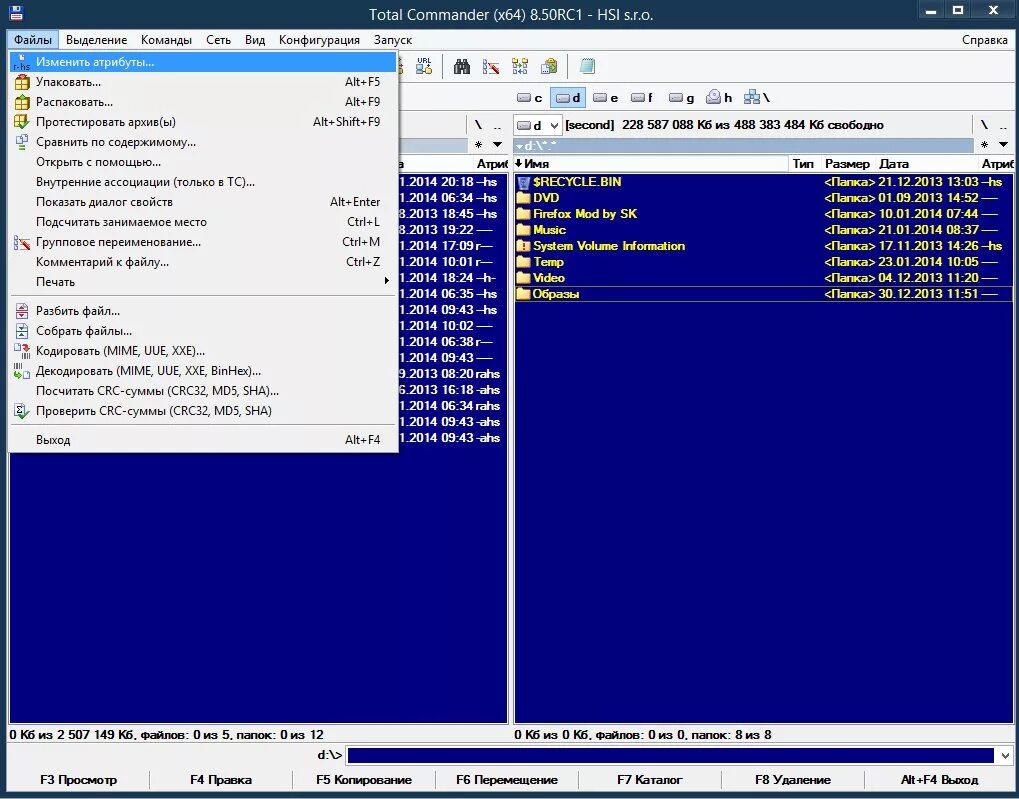1019x799 pixels.
Task: Click the path dropdown arrow before d:\*.*
Action: pos(519,146)
